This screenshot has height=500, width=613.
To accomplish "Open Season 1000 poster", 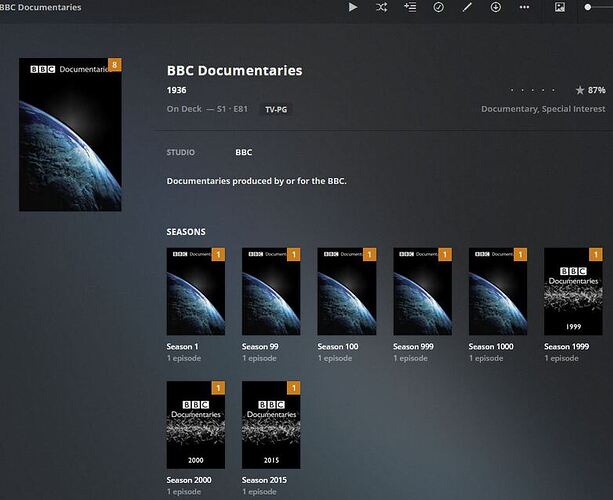I will 498,291.
